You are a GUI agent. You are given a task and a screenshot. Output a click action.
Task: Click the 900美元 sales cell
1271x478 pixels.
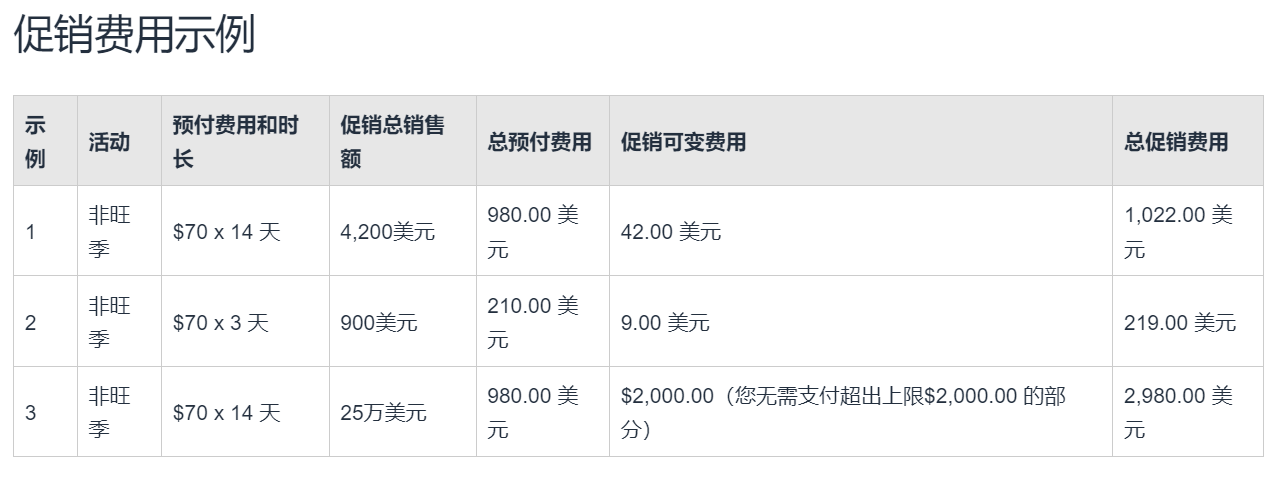click(x=379, y=323)
